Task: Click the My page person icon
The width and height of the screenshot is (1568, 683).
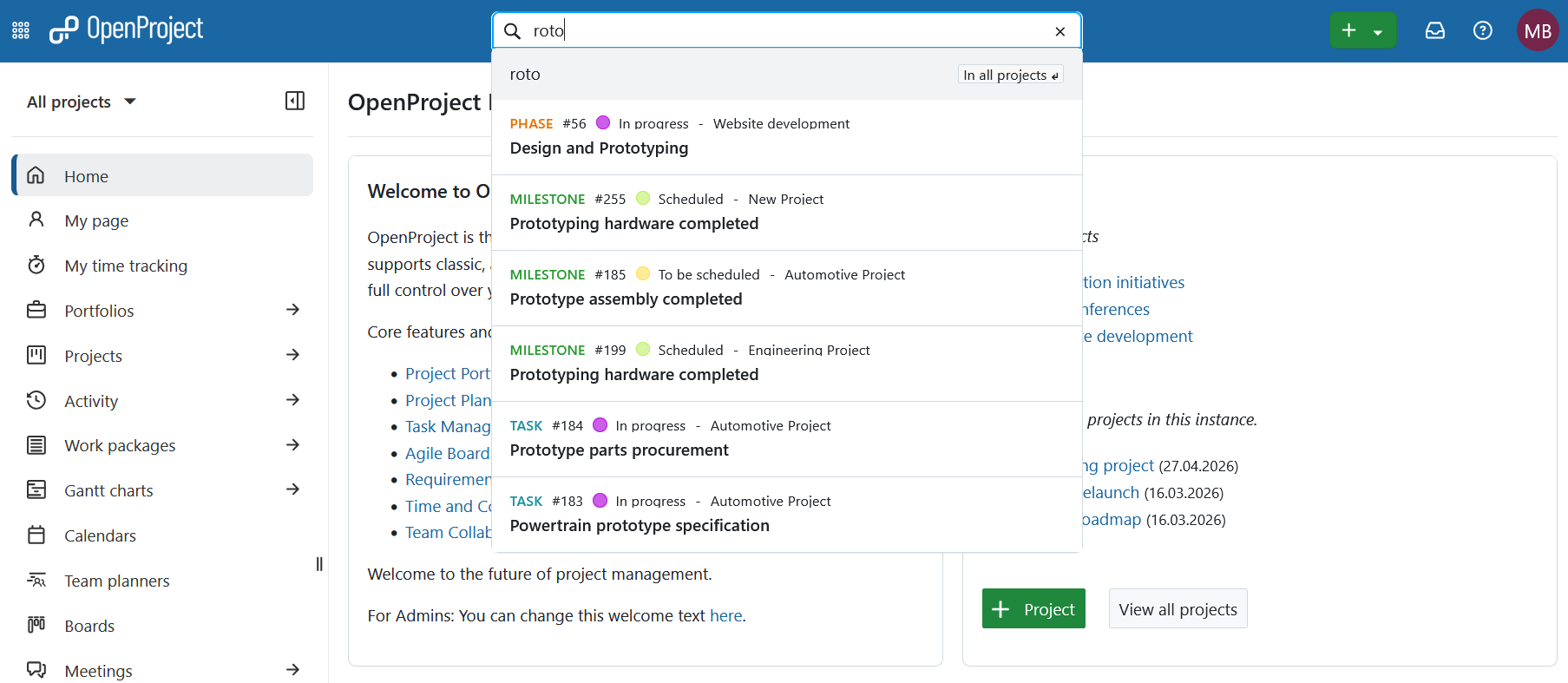Action: pyautogui.click(x=36, y=220)
